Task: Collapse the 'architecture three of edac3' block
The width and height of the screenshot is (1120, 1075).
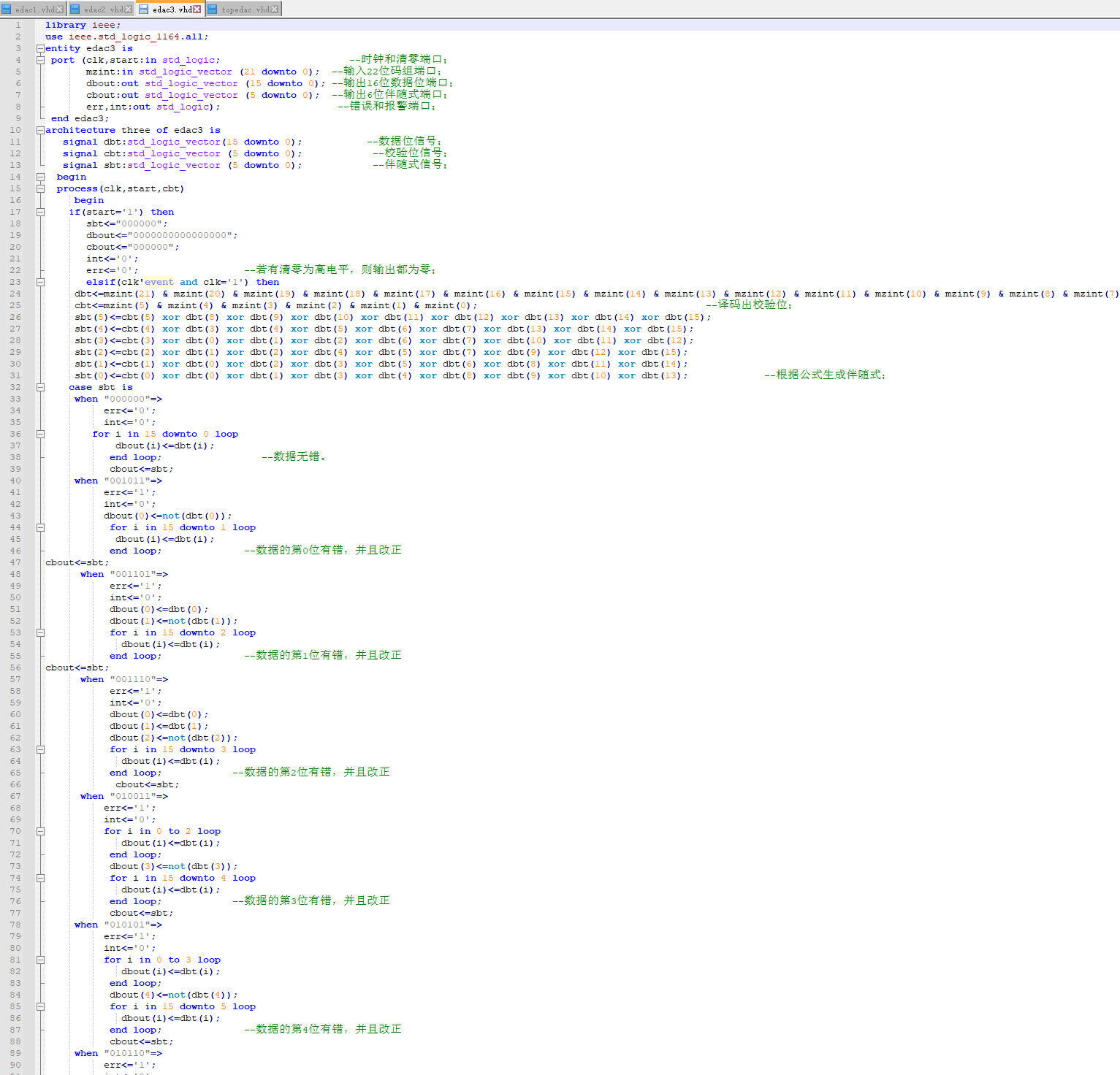Action: [x=40, y=130]
